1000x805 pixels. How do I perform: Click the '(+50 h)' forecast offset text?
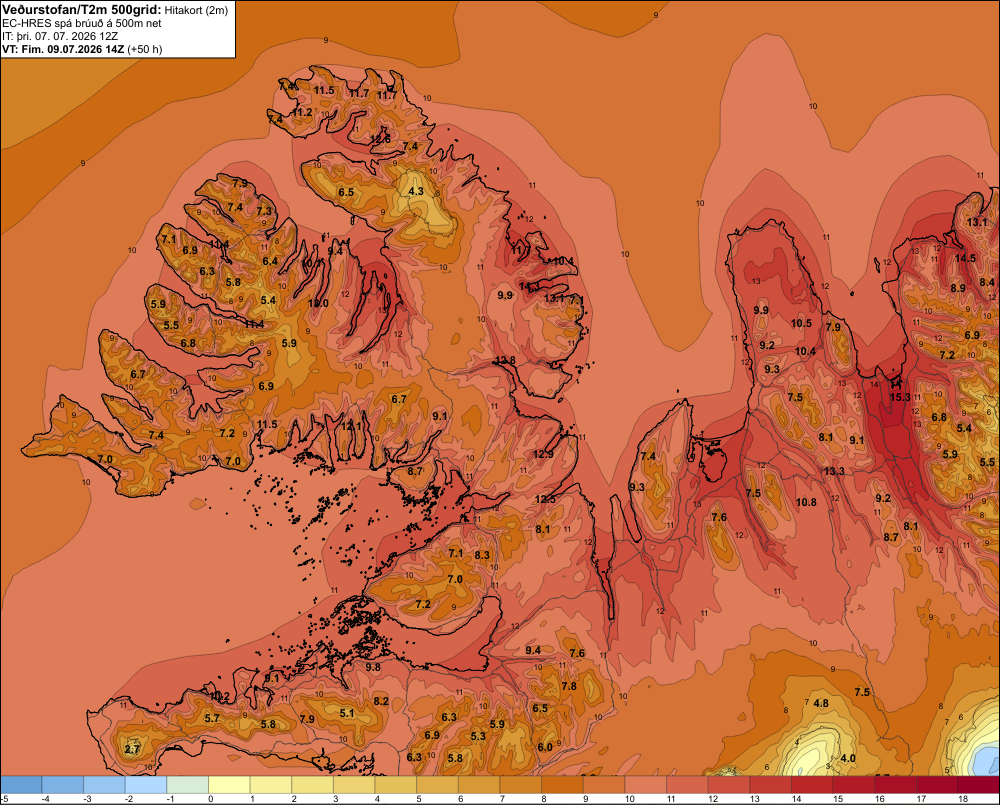145,49
